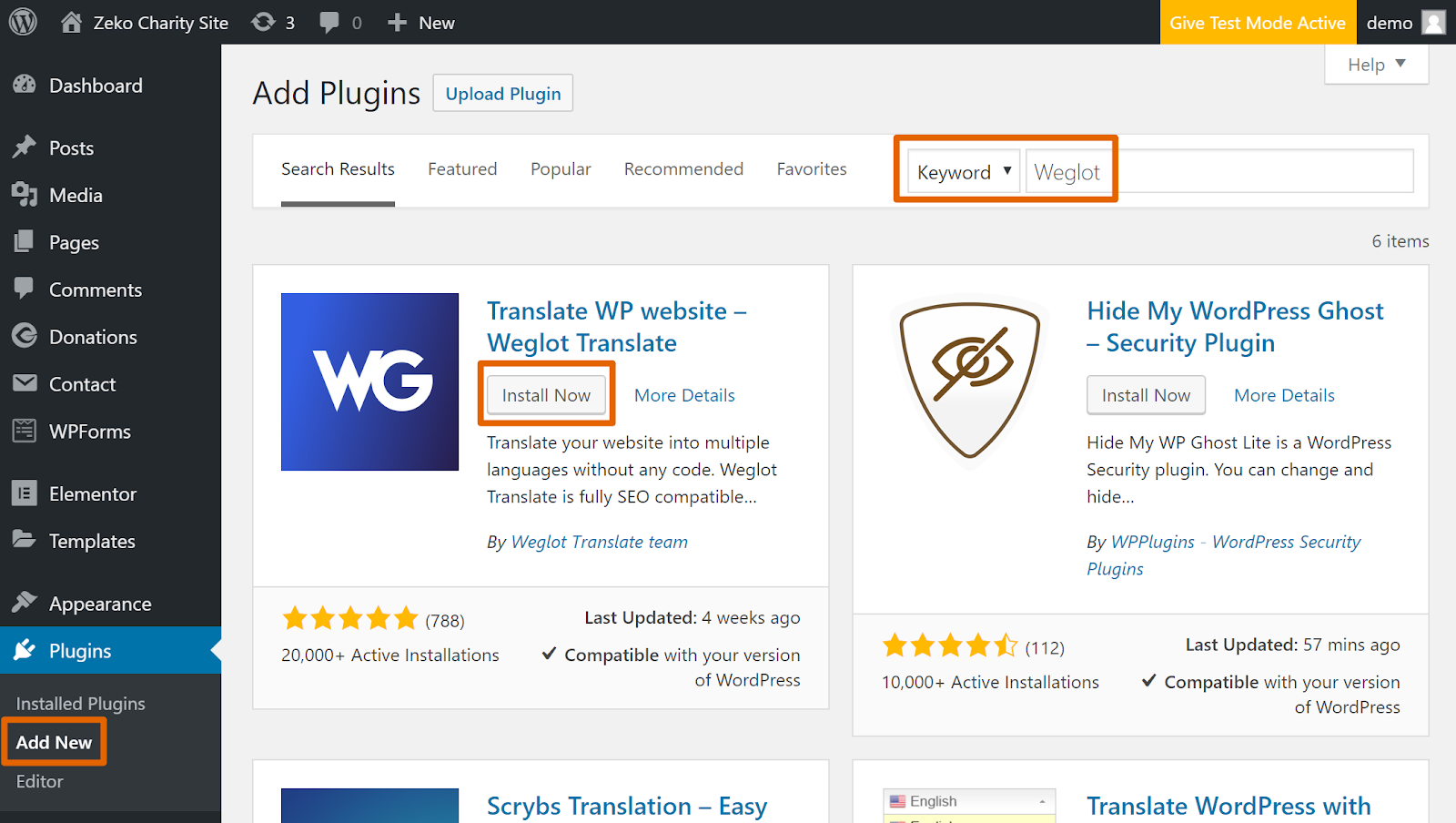Open the WordPress logo menu
This screenshot has width=1456, height=823.
[x=23, y=22]
